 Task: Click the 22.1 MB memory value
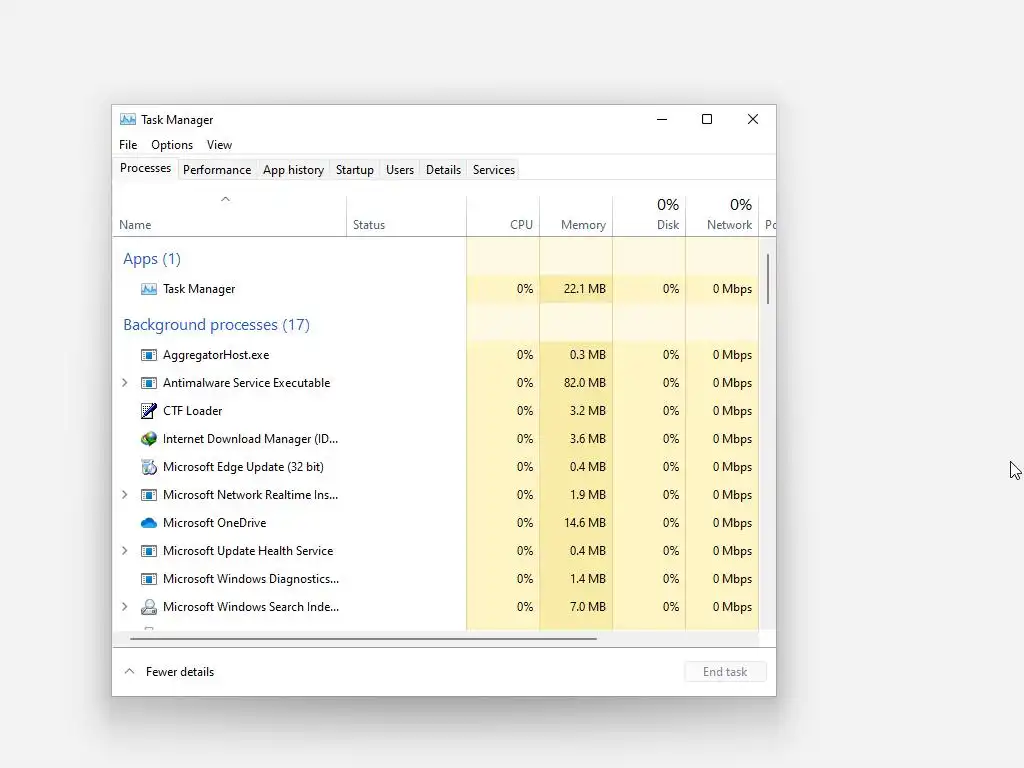(x=584, y=289)
